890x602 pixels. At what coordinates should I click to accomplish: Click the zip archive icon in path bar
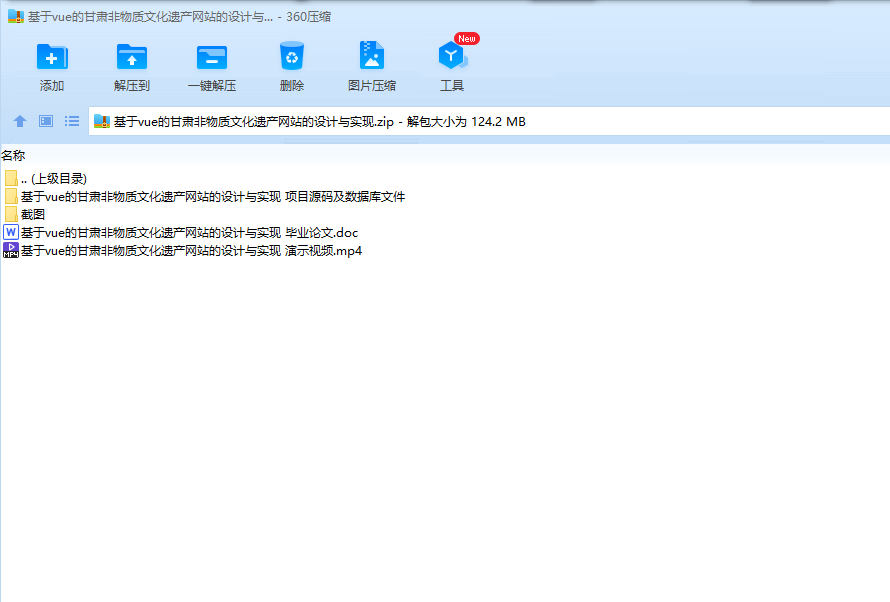pos(102,121)
